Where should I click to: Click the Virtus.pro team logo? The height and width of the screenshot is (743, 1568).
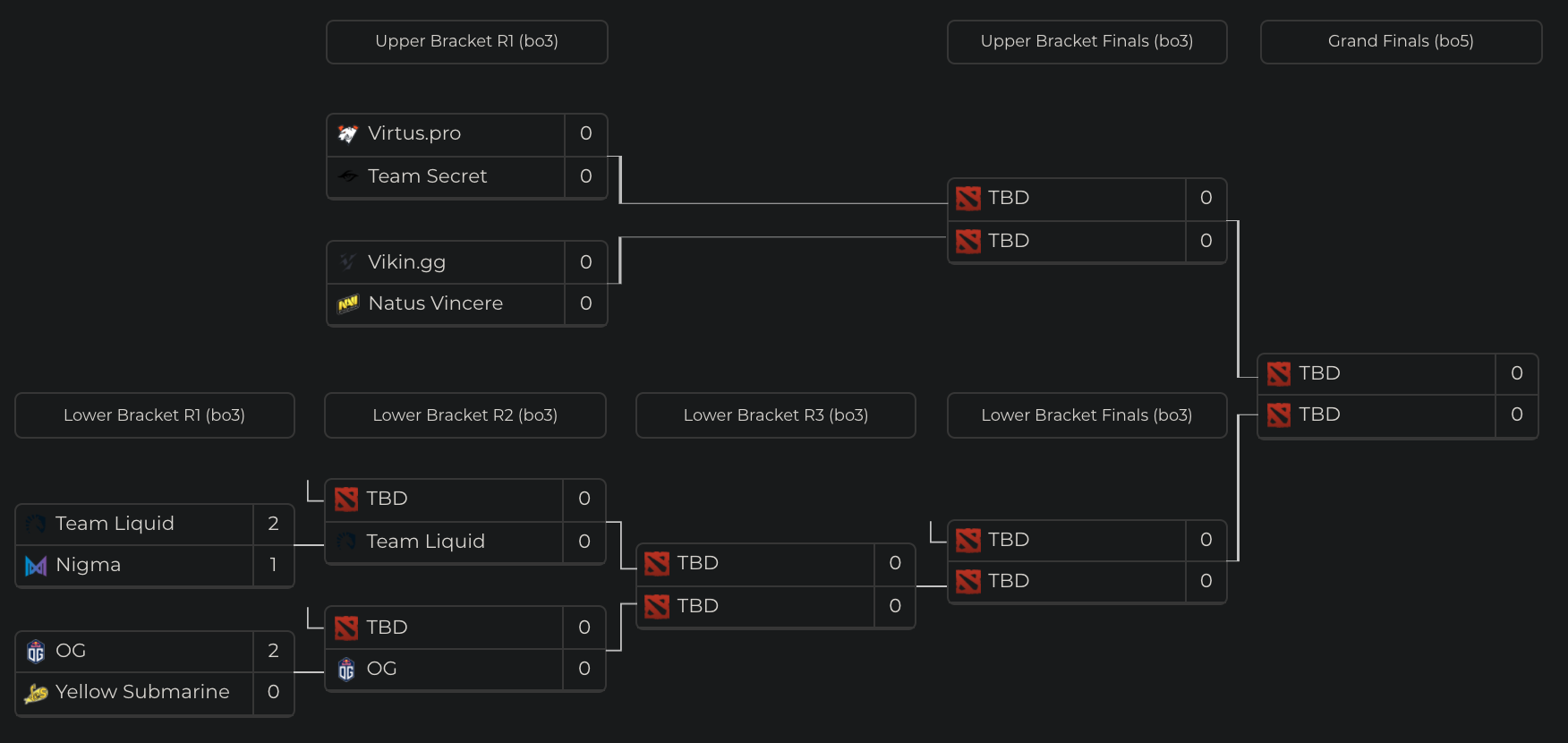point(348,134)
